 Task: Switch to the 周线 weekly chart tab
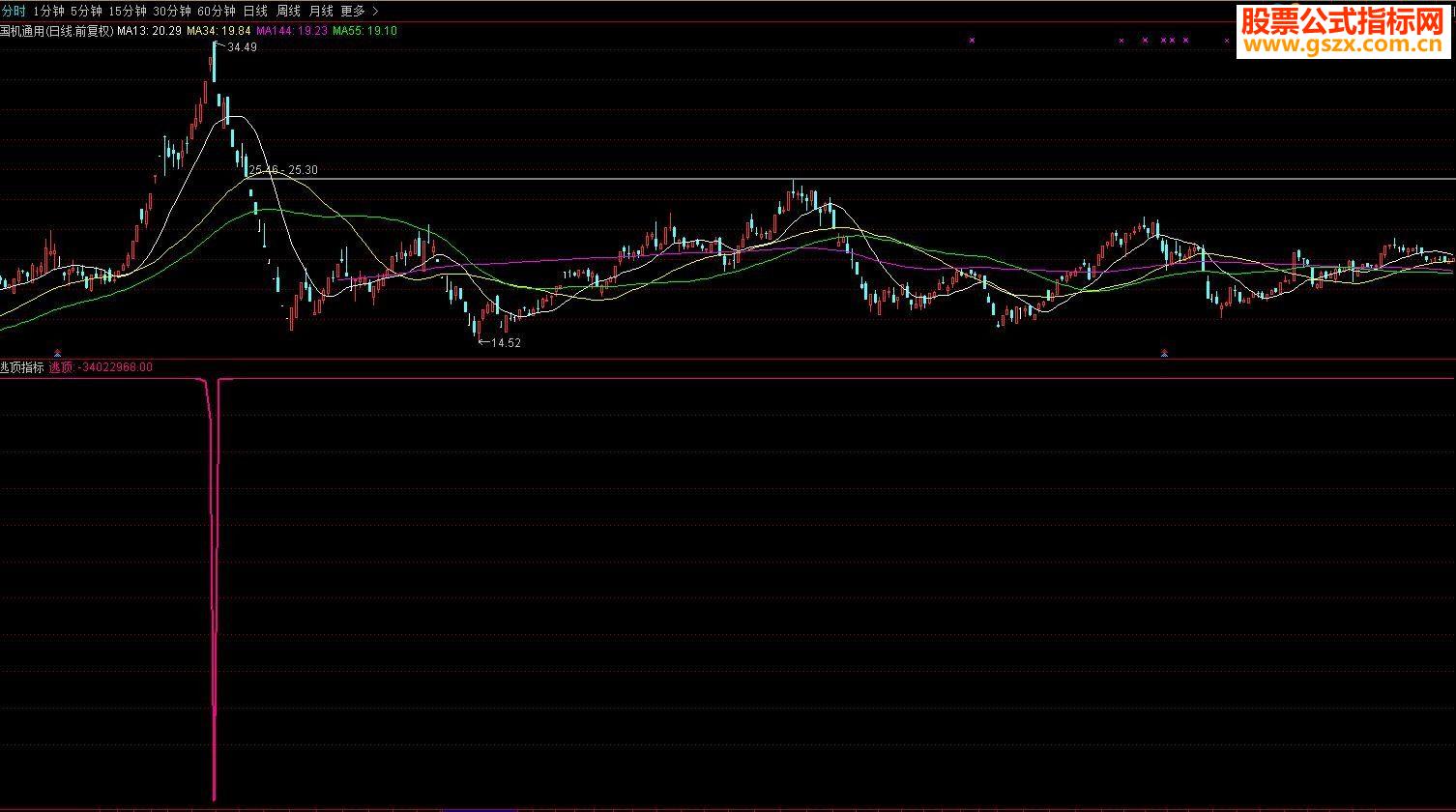[288, 12]
